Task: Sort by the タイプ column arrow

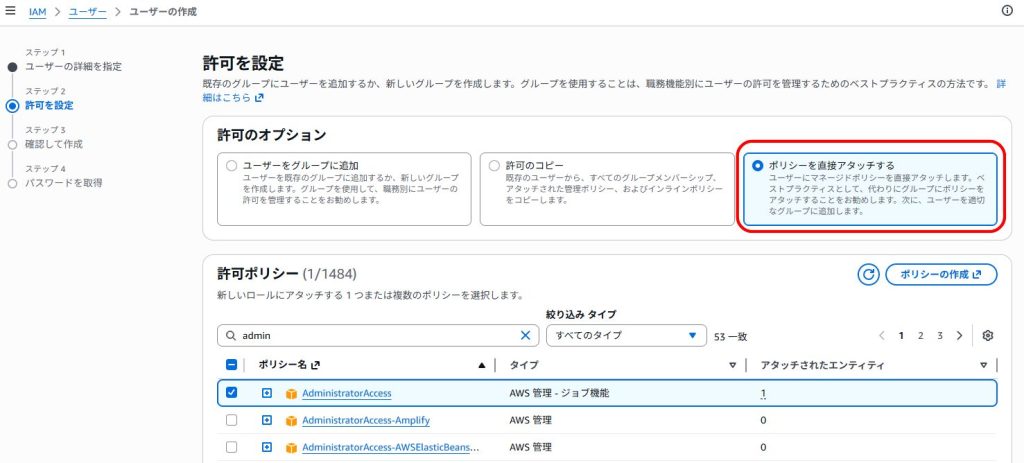Action: (733, 365)
